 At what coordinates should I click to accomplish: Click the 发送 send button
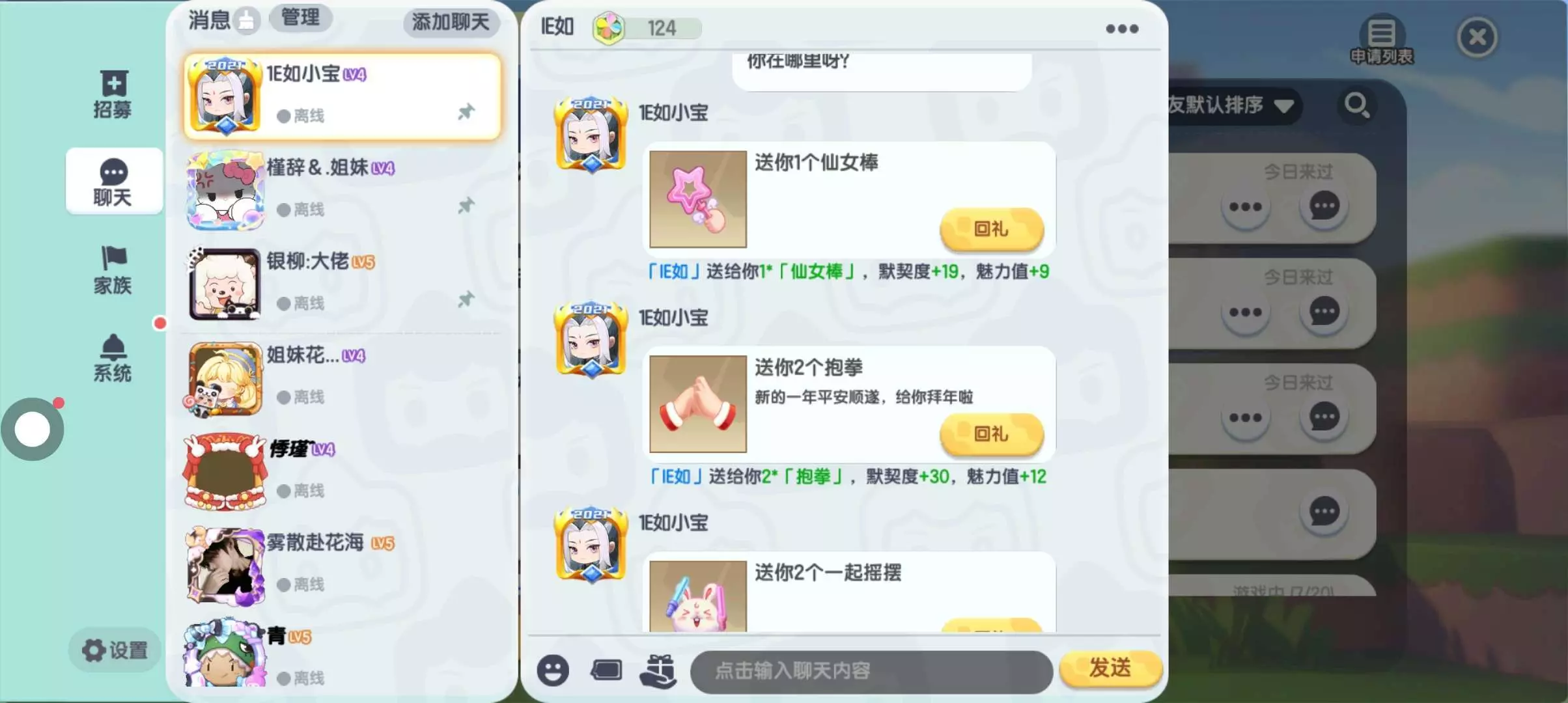[1110, 668]
